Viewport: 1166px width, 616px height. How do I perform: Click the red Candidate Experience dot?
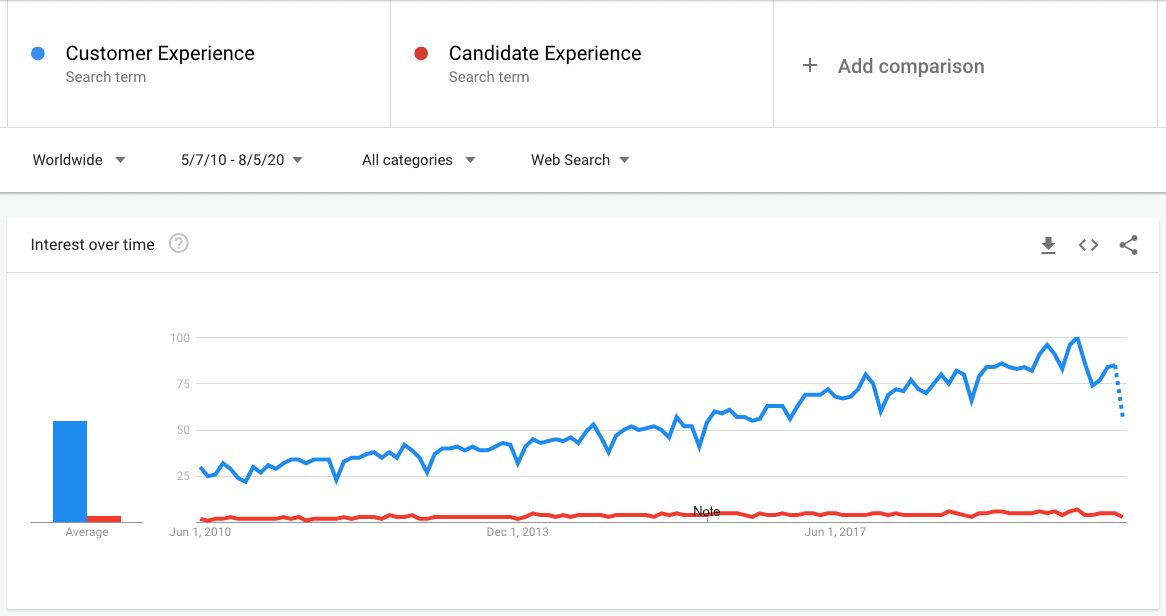pos(421,53)
